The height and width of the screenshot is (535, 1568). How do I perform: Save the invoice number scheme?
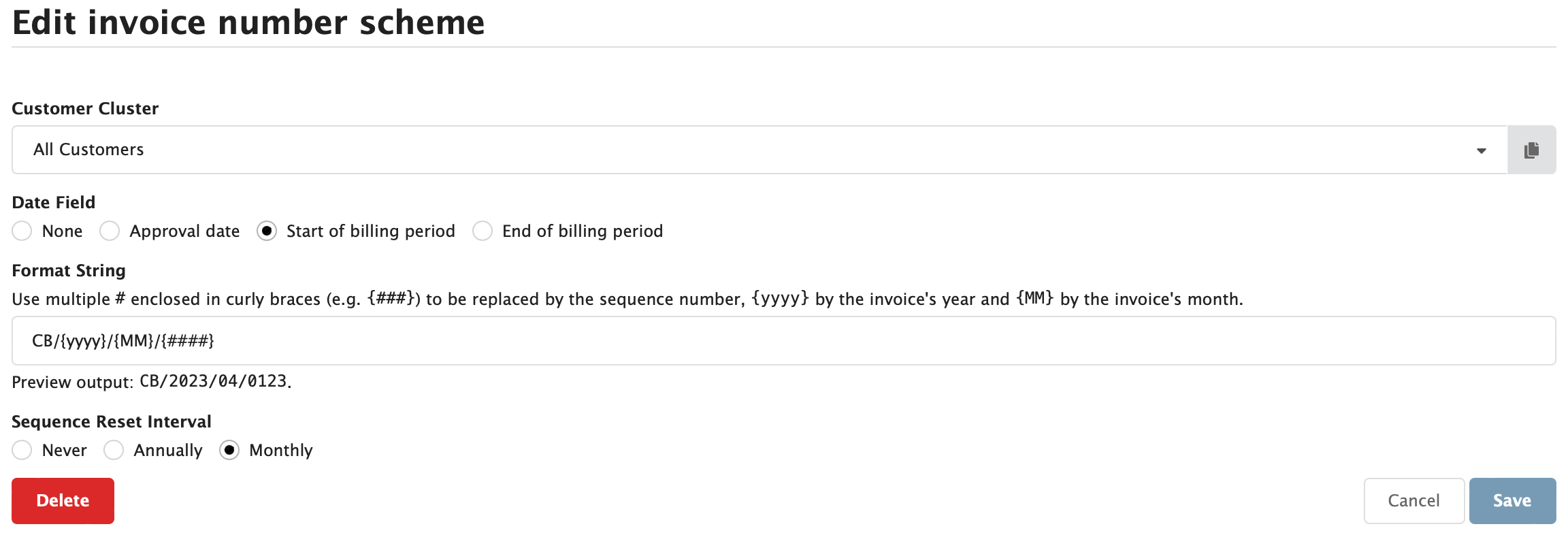1512,500
